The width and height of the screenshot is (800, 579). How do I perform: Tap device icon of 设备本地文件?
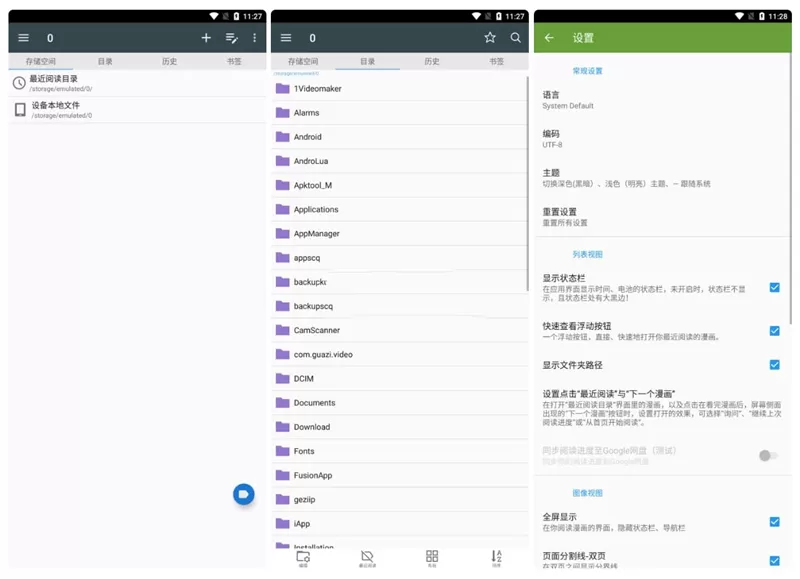tap(20, 110)
